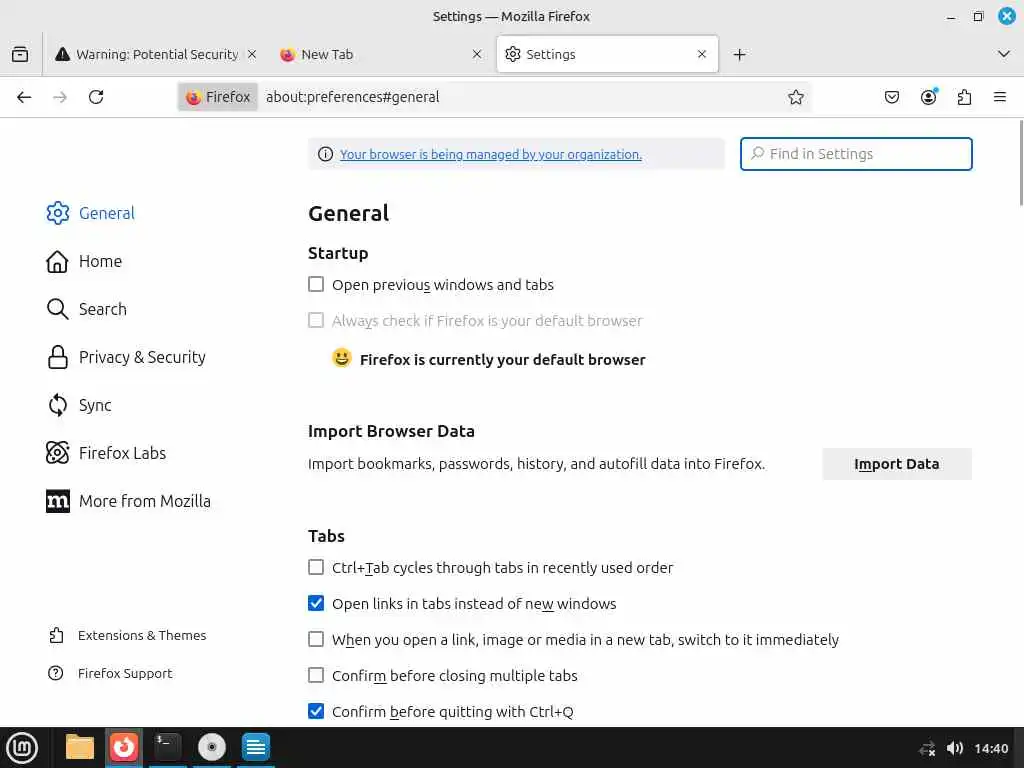Open the Firefox Labs category
The image size is (1024, 768).
(x=122, y=453)
